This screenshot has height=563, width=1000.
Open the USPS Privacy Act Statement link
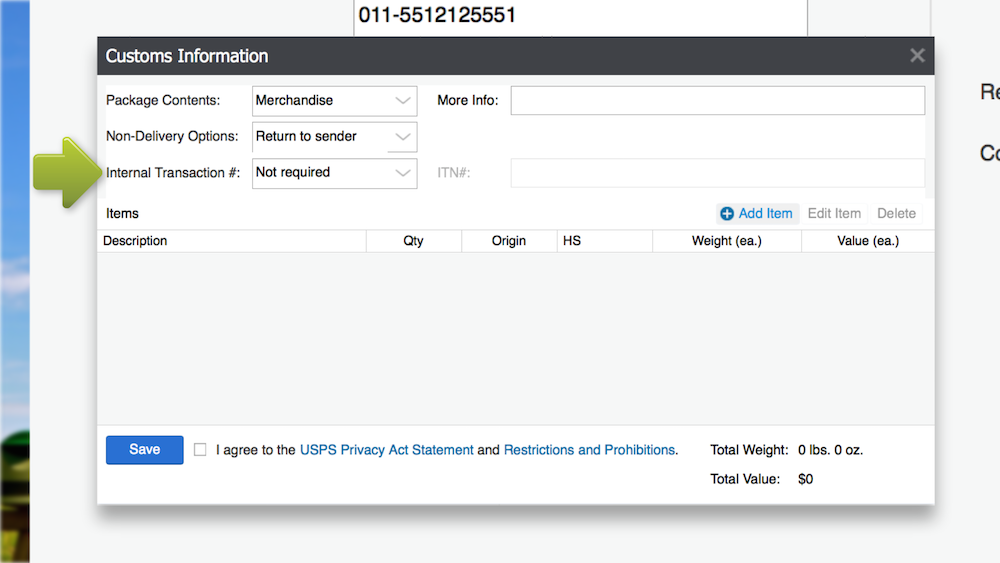click(x=386, y=450)
